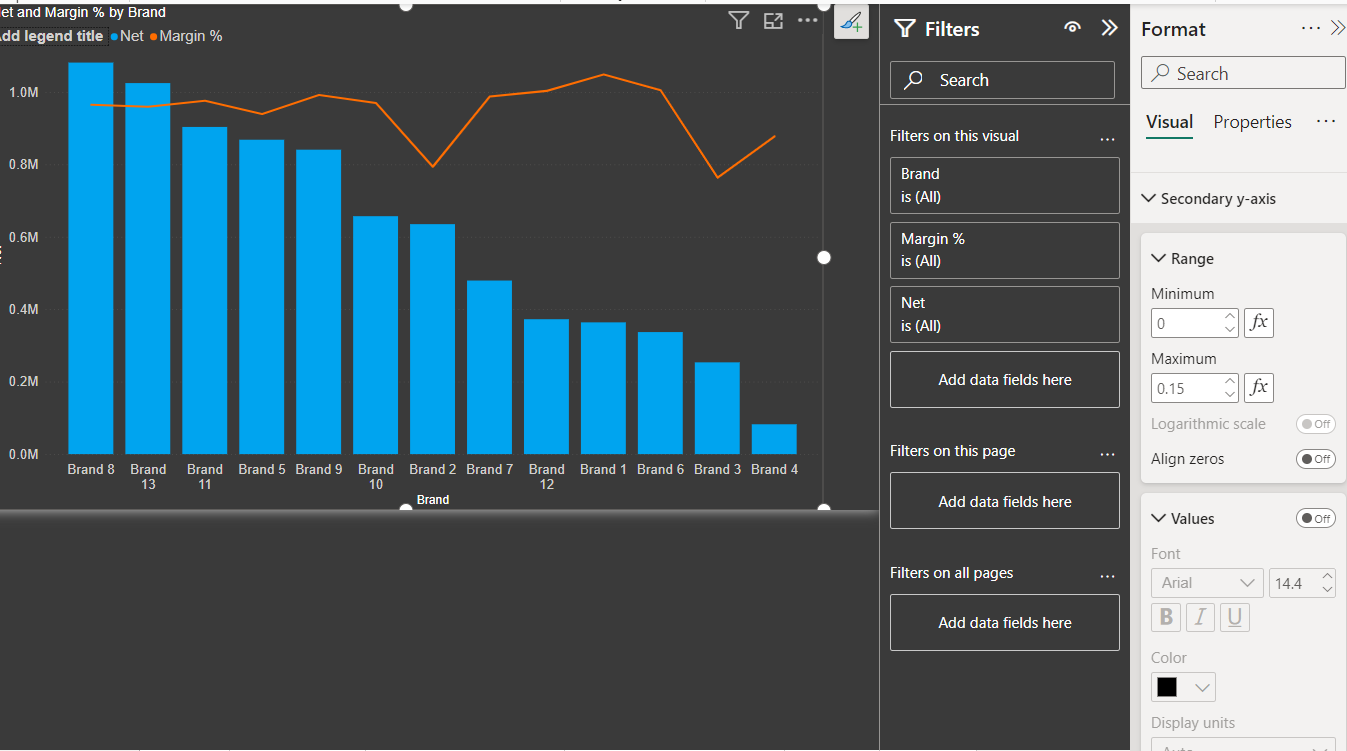Open the Margin % filter card
Image resolution: width=1347 pixels, height=751 pixels.
[x=1004, y=250]
